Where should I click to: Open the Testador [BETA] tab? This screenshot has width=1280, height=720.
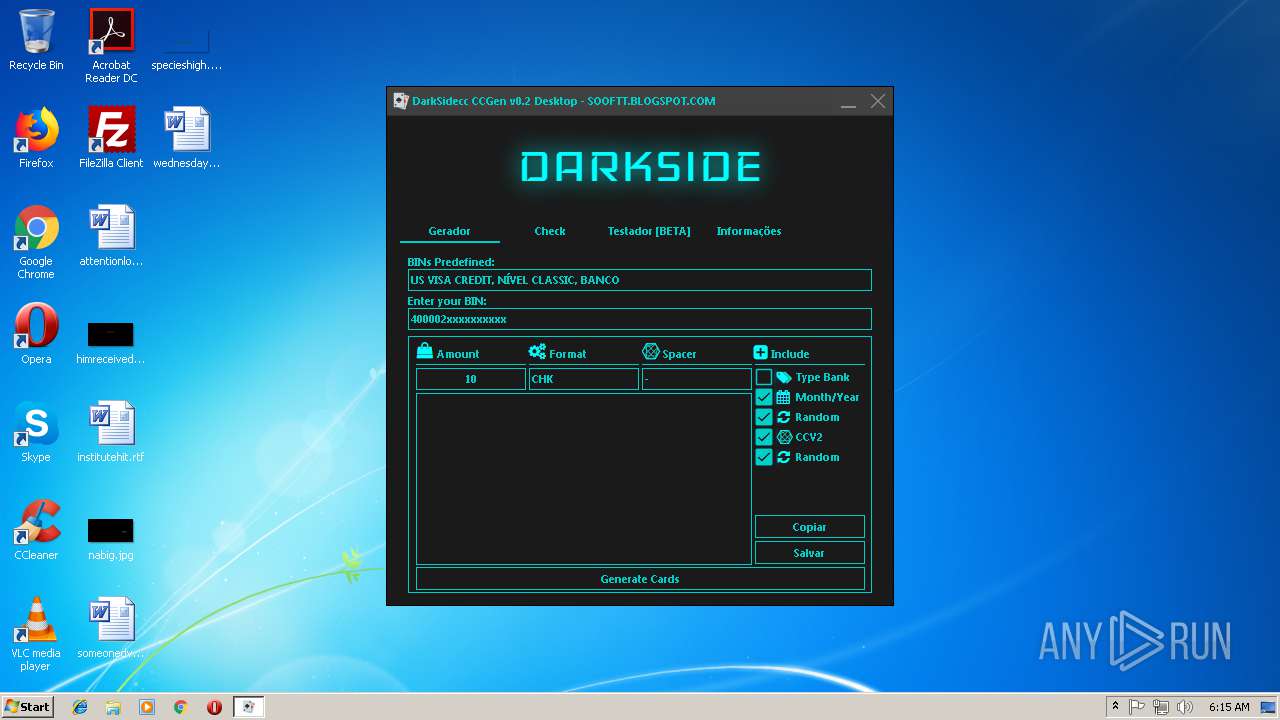pos(649,231)
